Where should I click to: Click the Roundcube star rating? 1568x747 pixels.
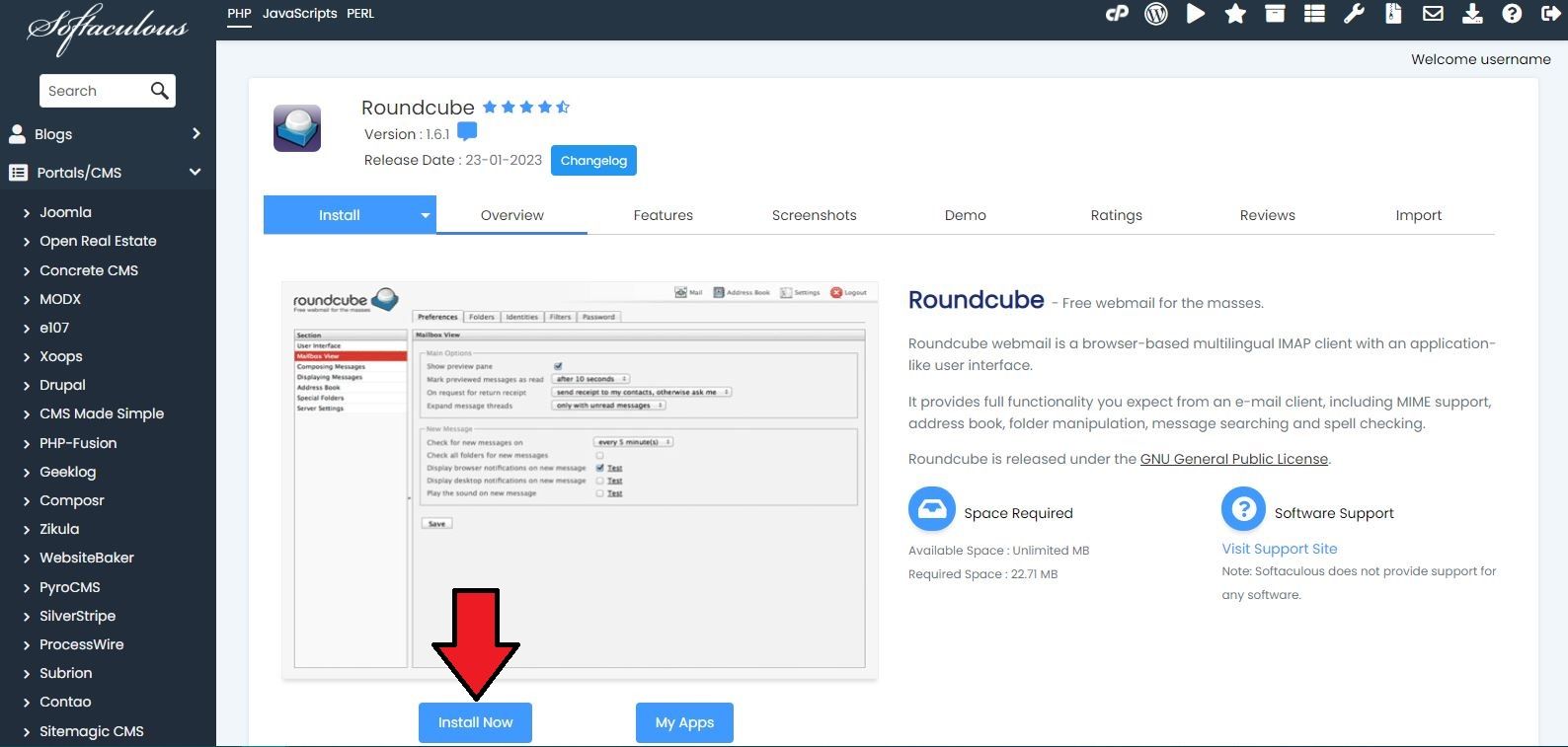pyautogui.click(x=525, y=108)
